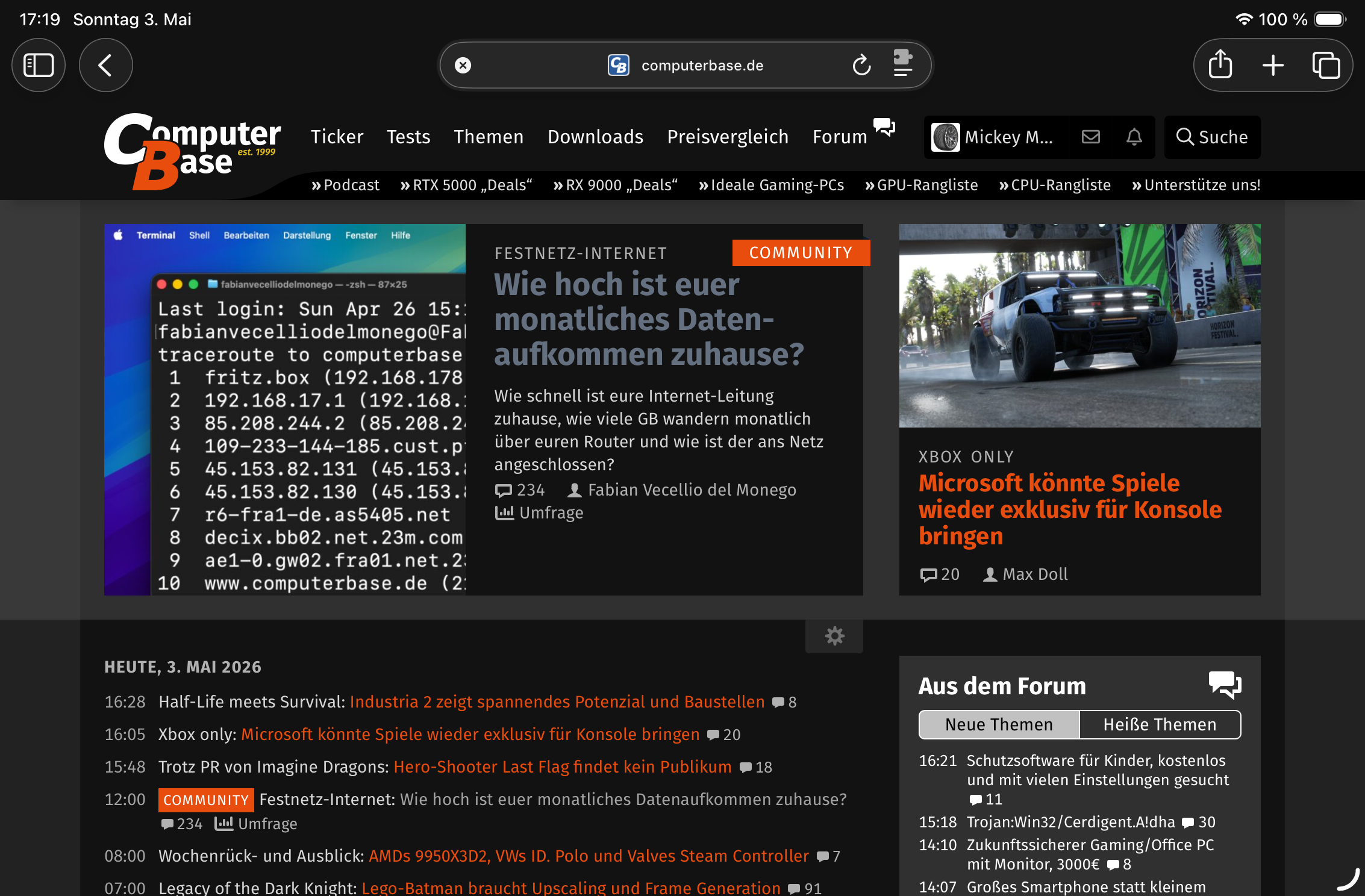Open the page menu / extensions icon in address bar

(x=902, y=63)
